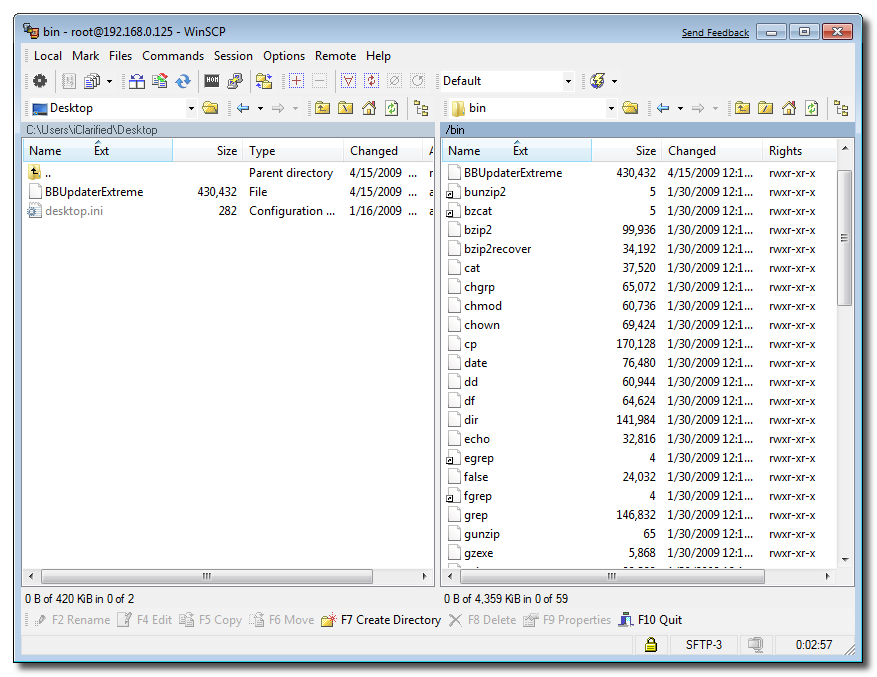The image size is (877, 677).
Task: Toggle the local directory tree view
Action: click(x=421, y=108)
